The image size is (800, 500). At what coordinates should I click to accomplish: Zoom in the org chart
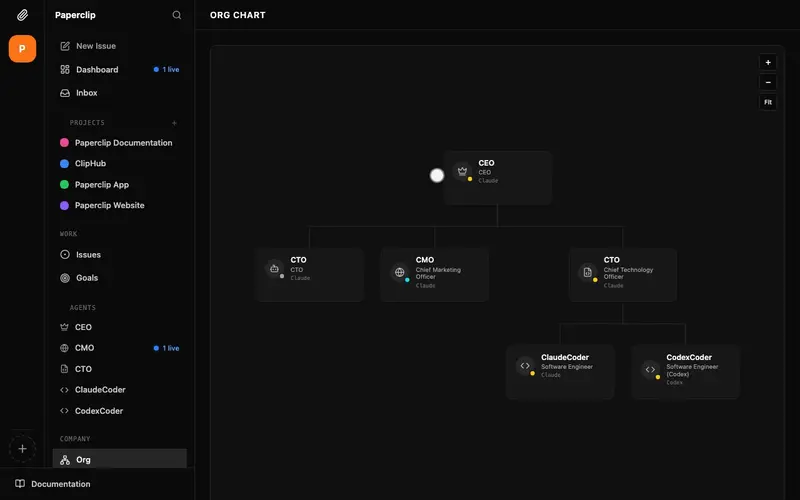(768, 62)
